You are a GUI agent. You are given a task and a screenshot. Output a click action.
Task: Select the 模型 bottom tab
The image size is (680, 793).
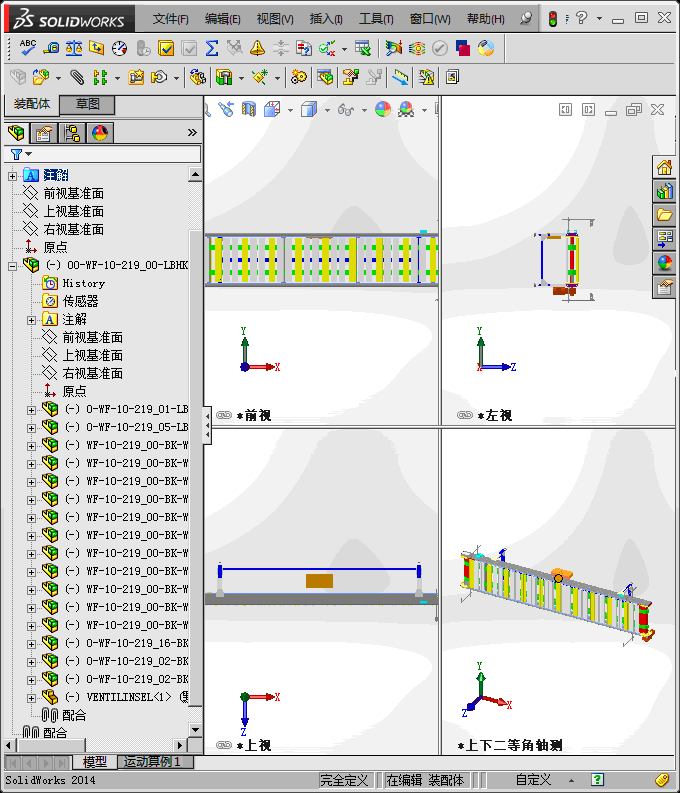coord(95,761)
